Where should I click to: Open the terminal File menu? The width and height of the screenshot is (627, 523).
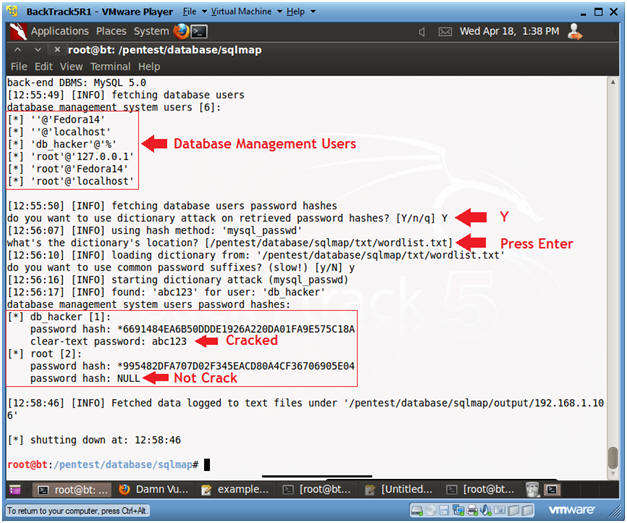tap(19, 67)
